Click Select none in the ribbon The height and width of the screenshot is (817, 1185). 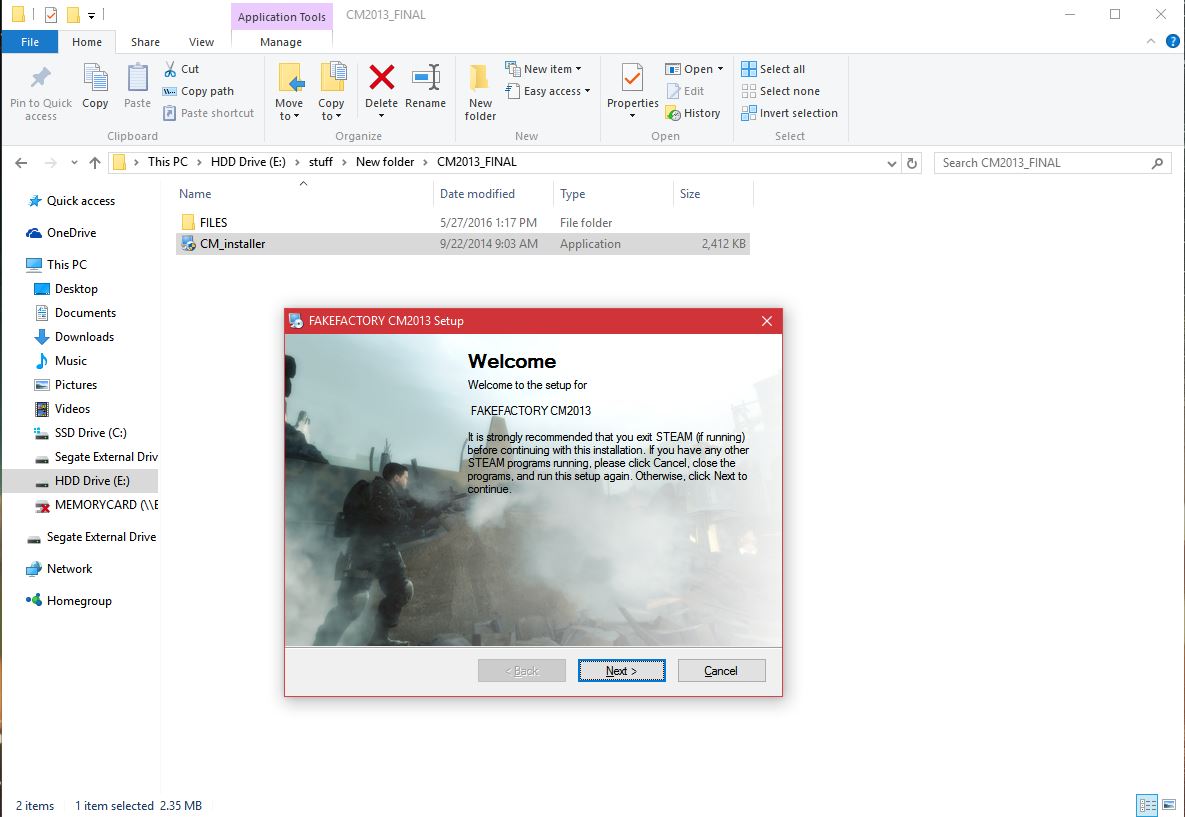coord(781,91)
